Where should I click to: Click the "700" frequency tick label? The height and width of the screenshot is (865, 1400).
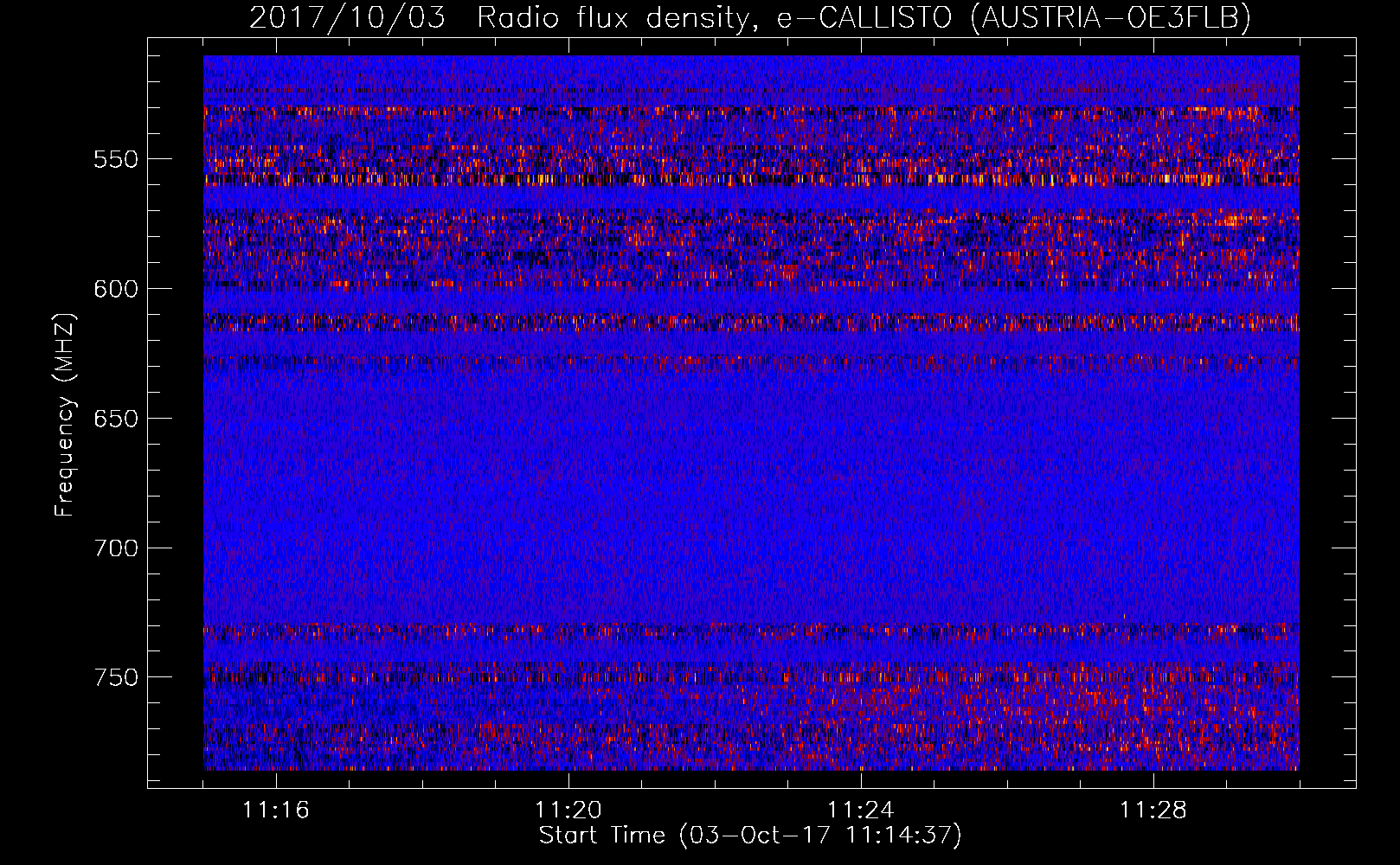pos(117,548)
